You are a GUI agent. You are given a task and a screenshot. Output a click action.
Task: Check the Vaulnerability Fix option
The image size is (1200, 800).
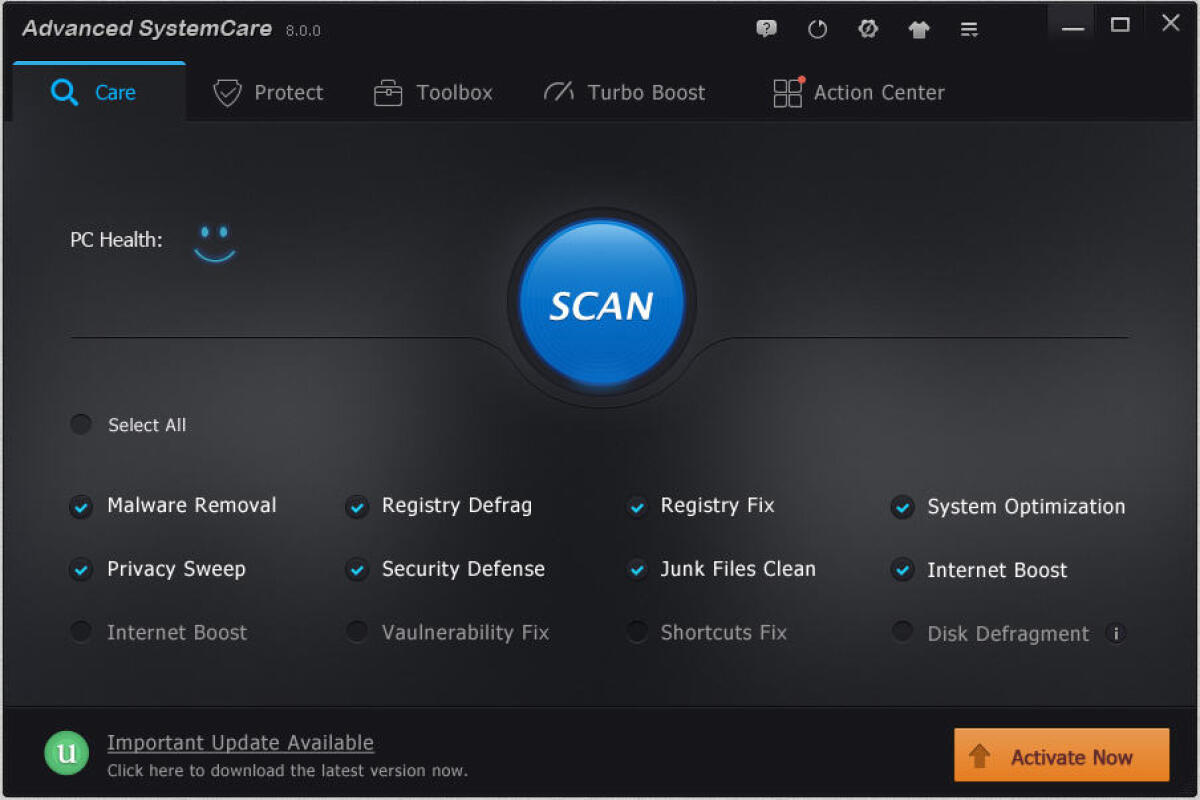pos(357,632)
